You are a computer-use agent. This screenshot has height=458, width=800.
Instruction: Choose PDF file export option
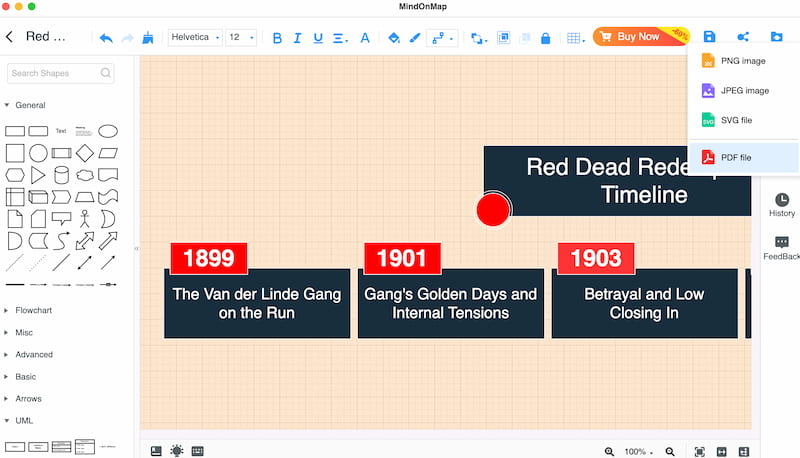[x=743, y=158]
